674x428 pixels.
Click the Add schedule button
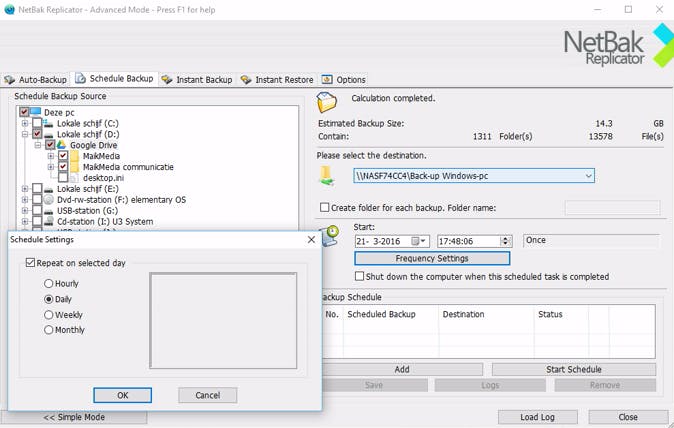(x=402, y=369)
